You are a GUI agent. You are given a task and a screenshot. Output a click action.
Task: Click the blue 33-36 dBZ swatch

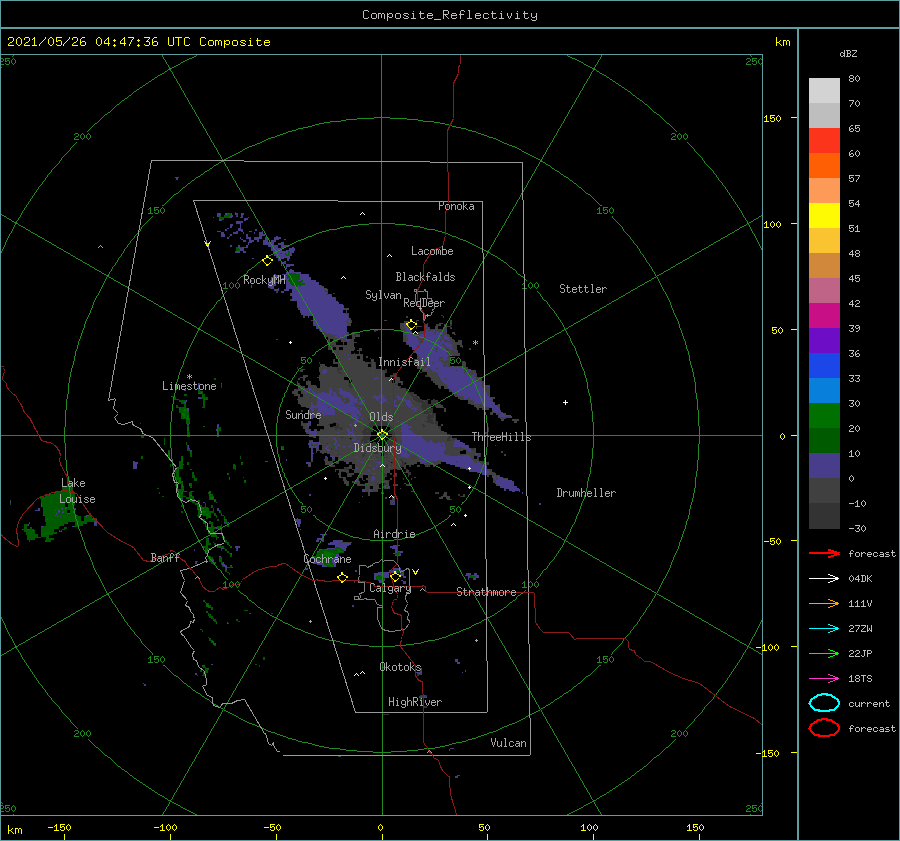(x=824, y=366)
